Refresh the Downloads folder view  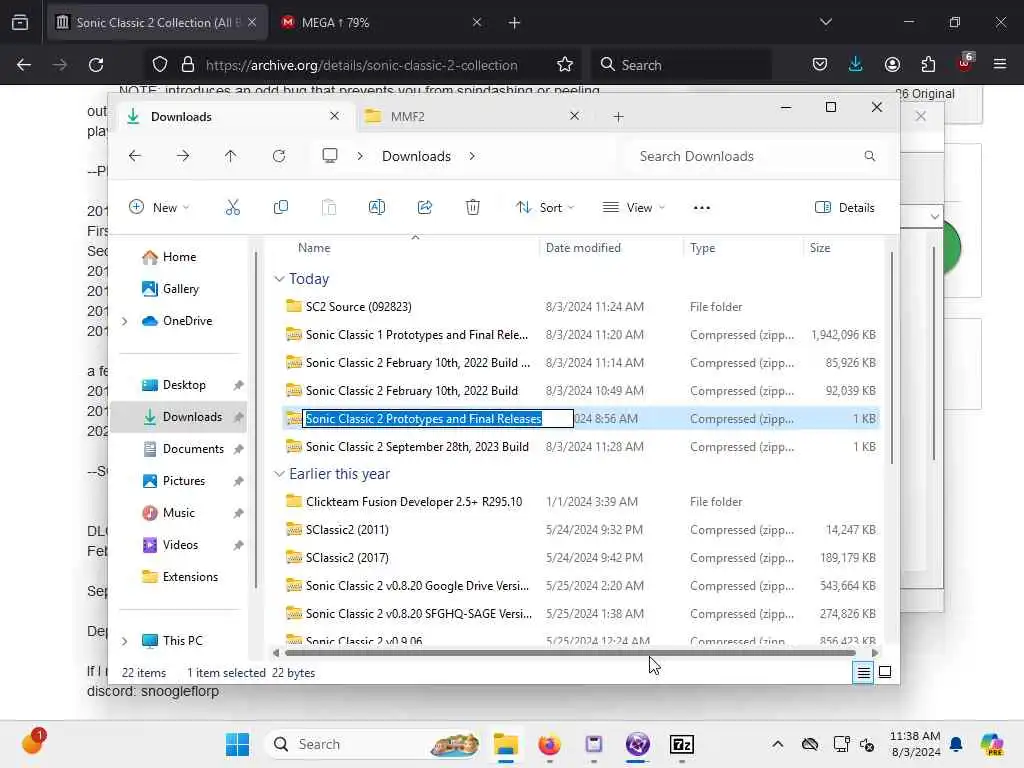[279, 156]
